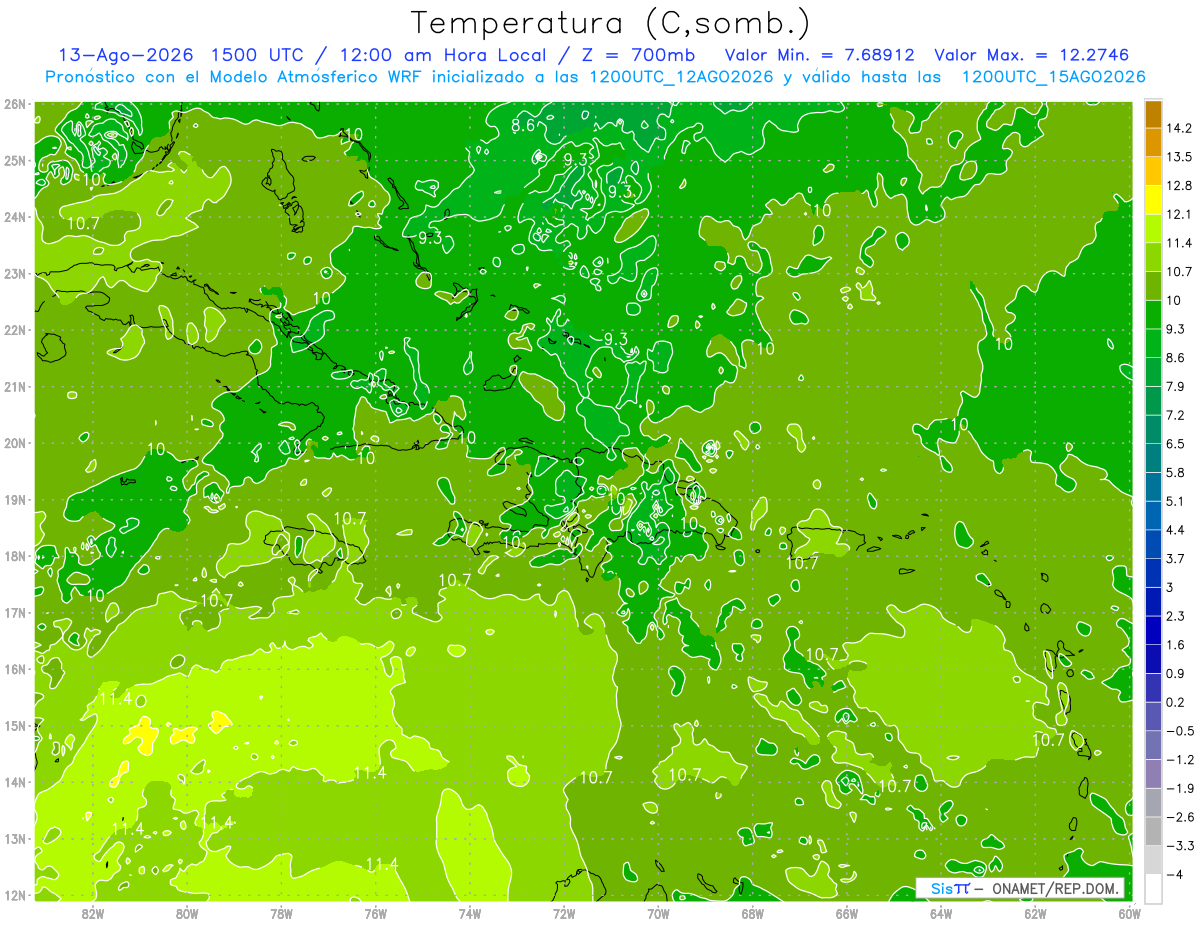Viewport: 1200px width, 927px height.
Task: Click the 60W longitude axis label
Action: (x=1130, y=913)
